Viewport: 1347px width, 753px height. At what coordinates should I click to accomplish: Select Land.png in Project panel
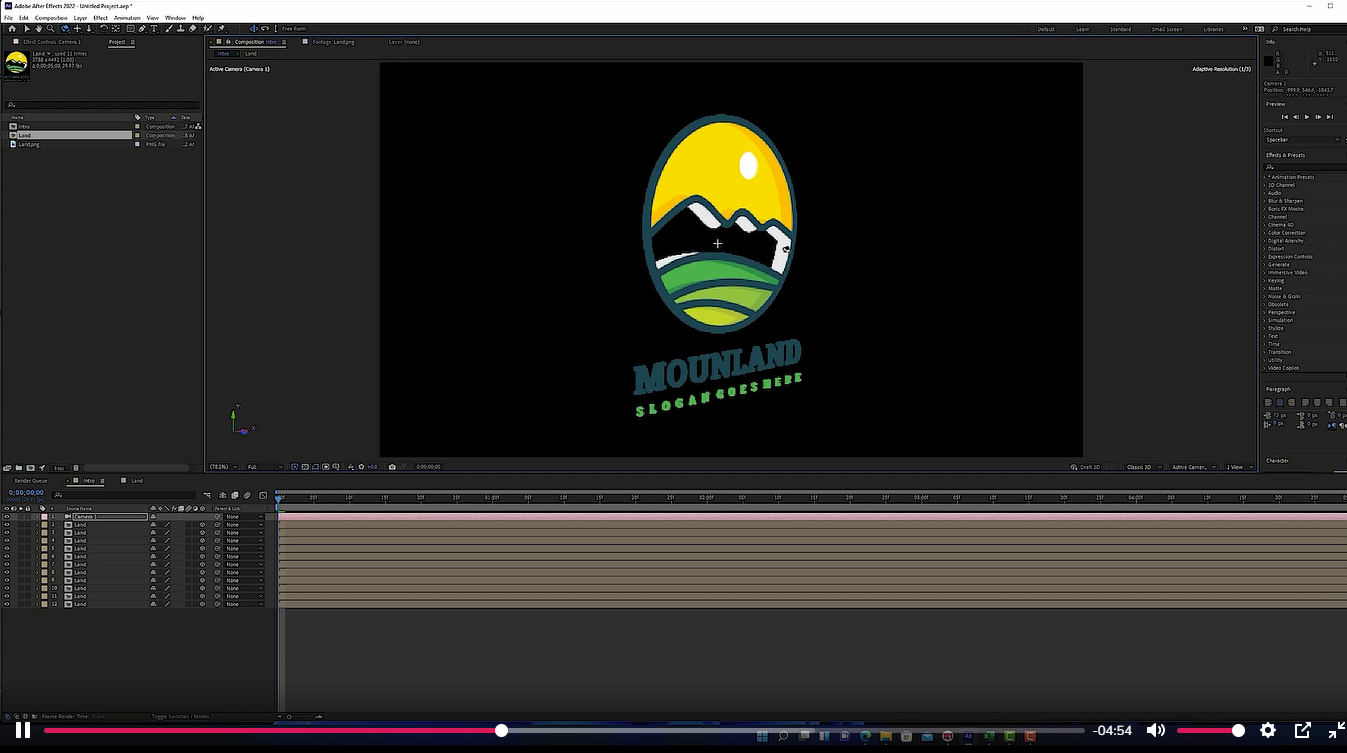click(x=28, y=145)
